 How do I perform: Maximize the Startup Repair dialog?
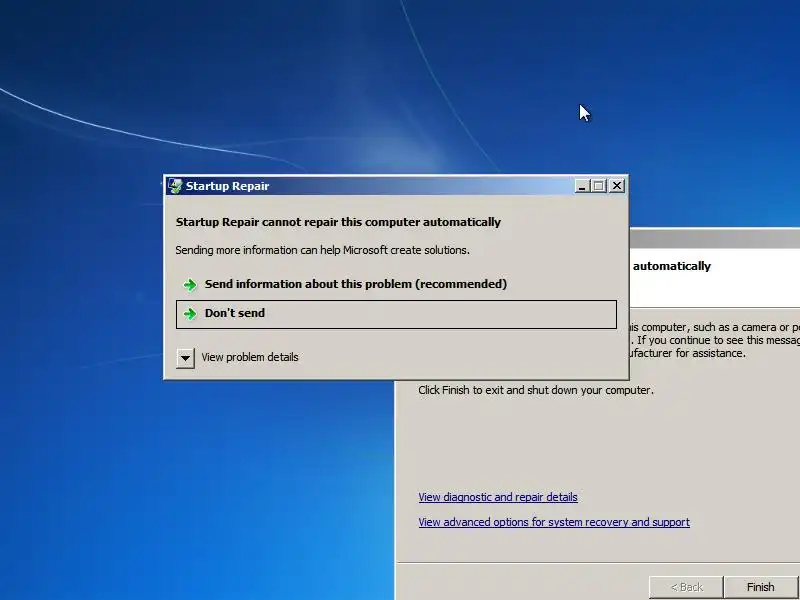coord(599,186)
